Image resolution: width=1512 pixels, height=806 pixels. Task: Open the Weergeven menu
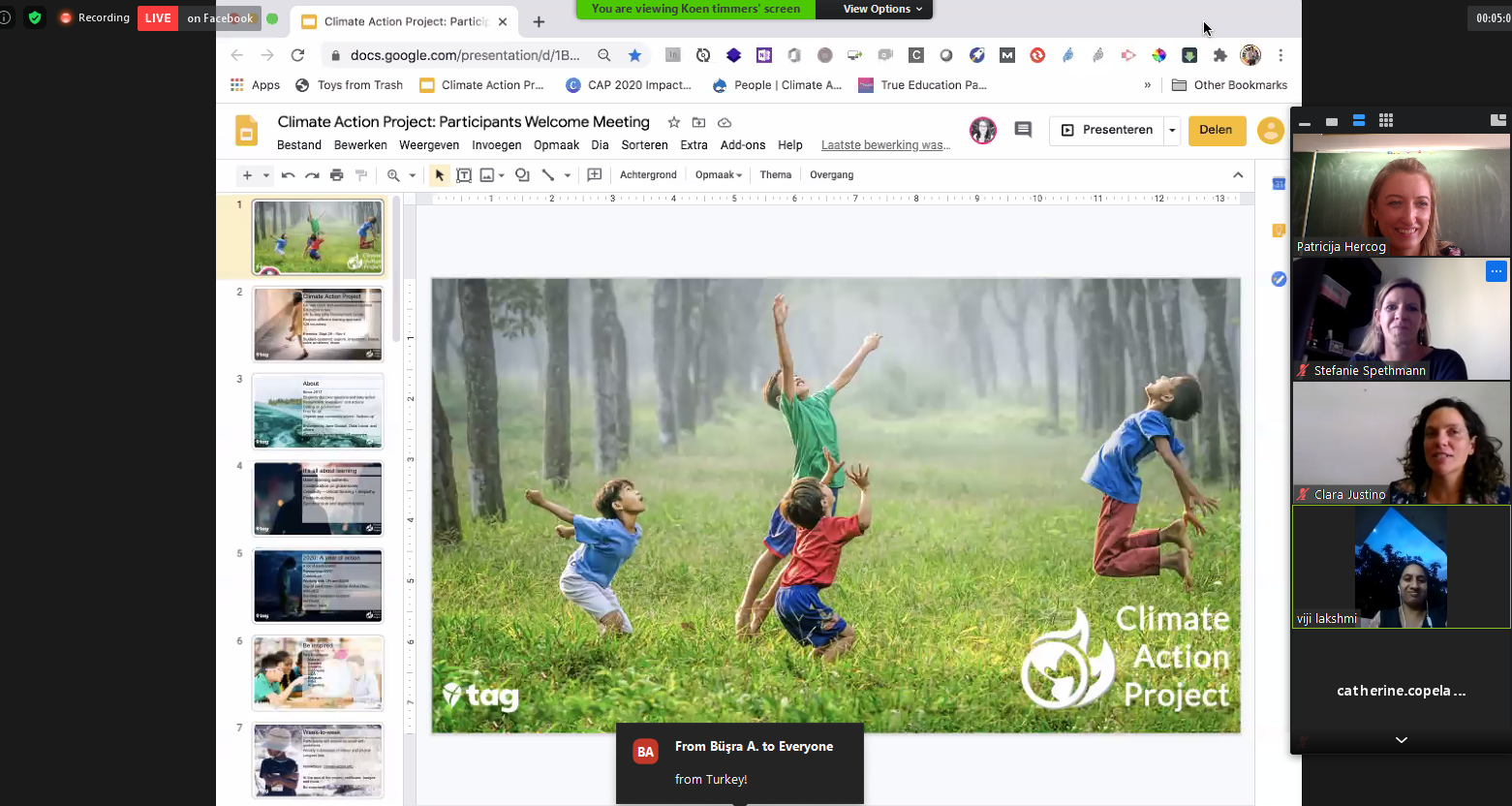[429, 145]
